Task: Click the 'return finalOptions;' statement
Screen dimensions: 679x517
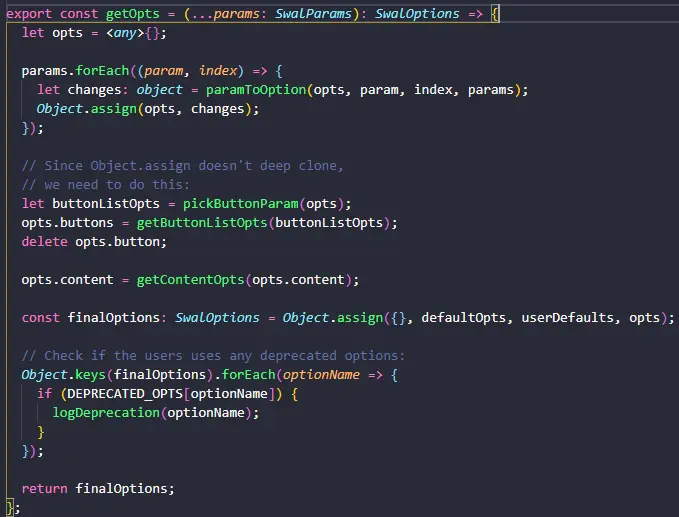Action: [98, 488]
